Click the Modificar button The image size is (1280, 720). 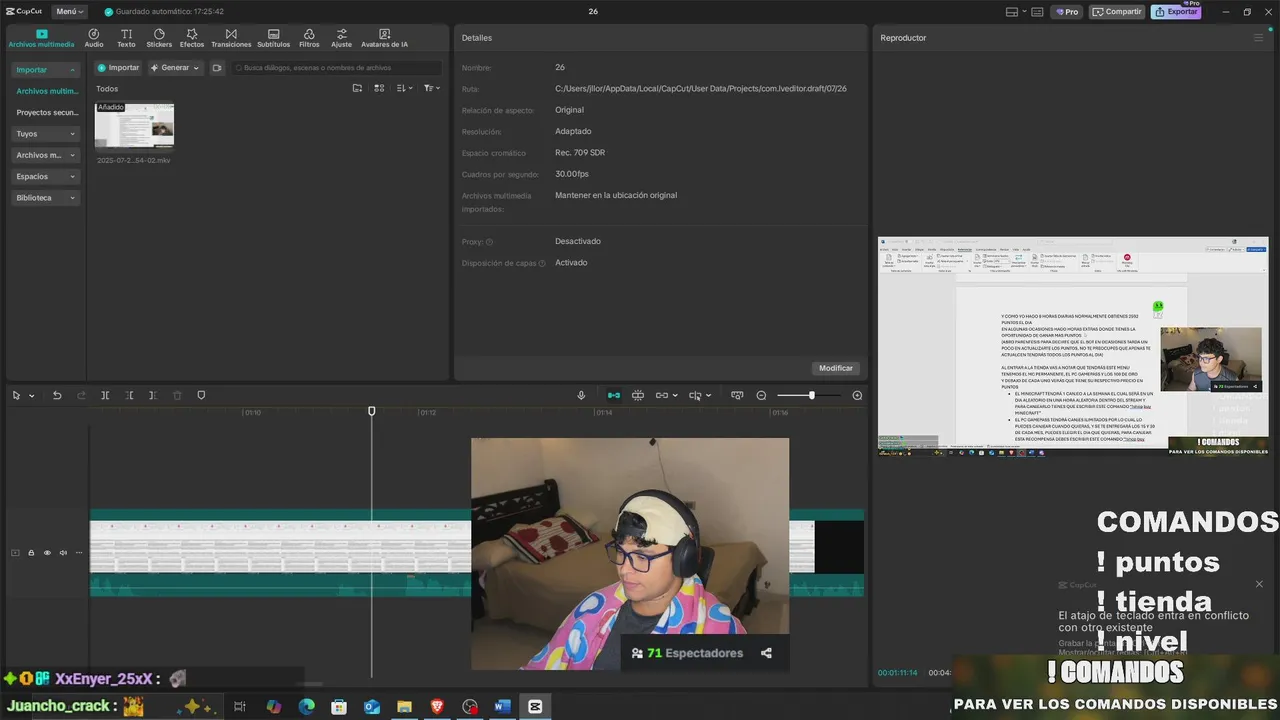pyautogui.click(x=836, y=368)
